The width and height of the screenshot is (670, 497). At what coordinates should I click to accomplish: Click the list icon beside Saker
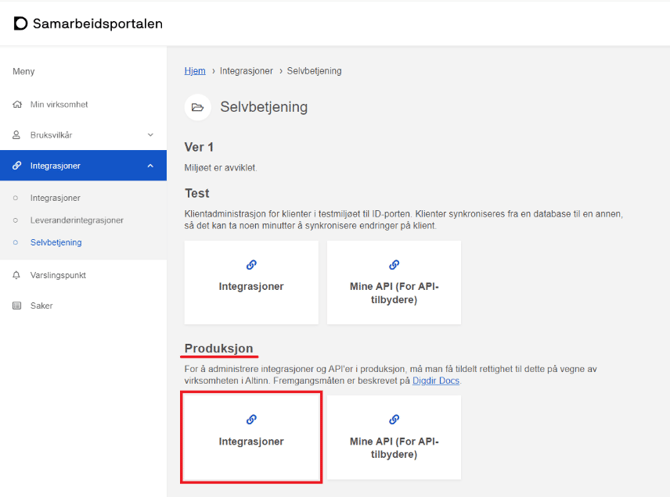(x=17, y=306)
